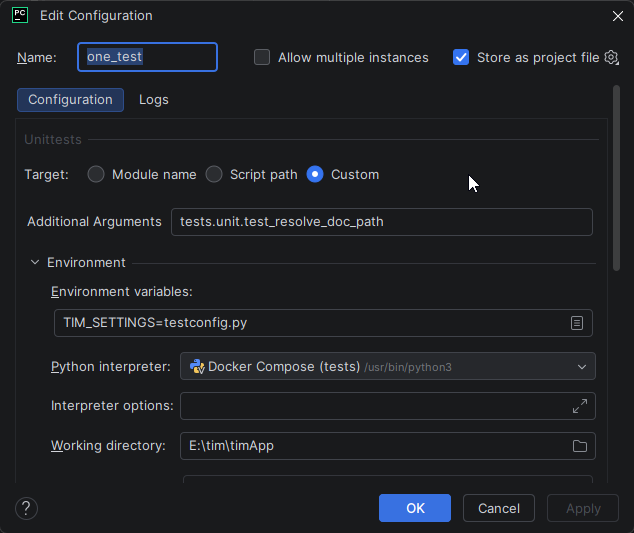Uncheck Store as project file
This screenshot has width=634, height=533.
point(461,57)
